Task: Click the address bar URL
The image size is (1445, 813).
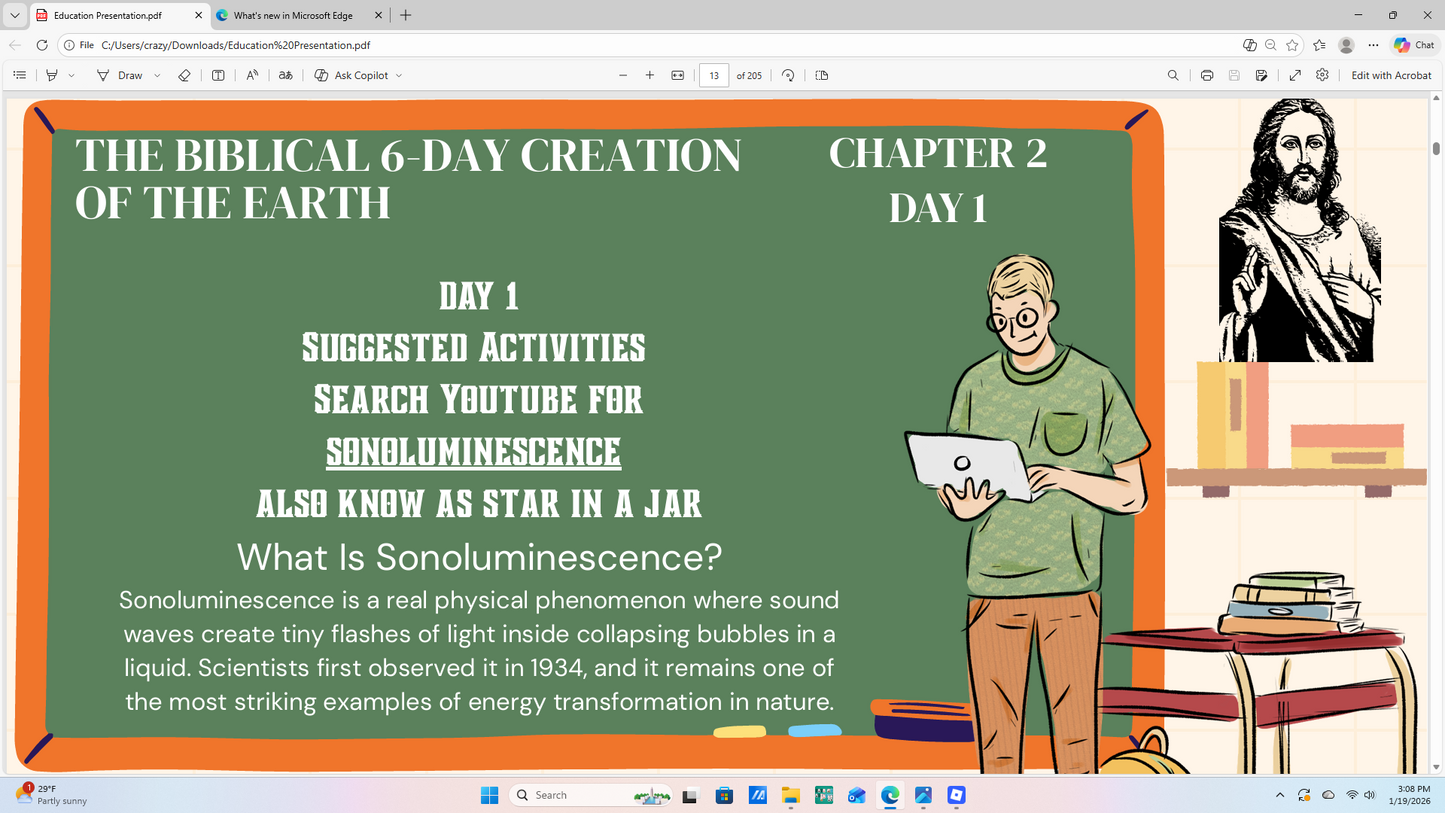Action: [236, 45]
